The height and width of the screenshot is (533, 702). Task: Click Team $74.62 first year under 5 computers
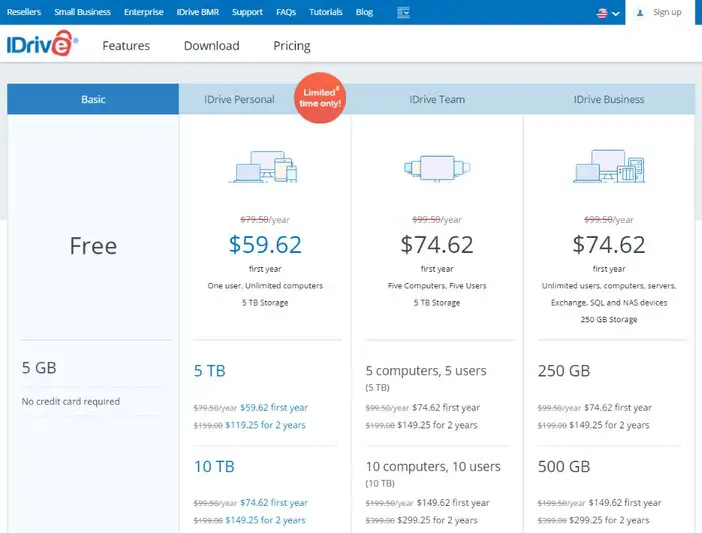pyautogui.click(x=446, y=407)
